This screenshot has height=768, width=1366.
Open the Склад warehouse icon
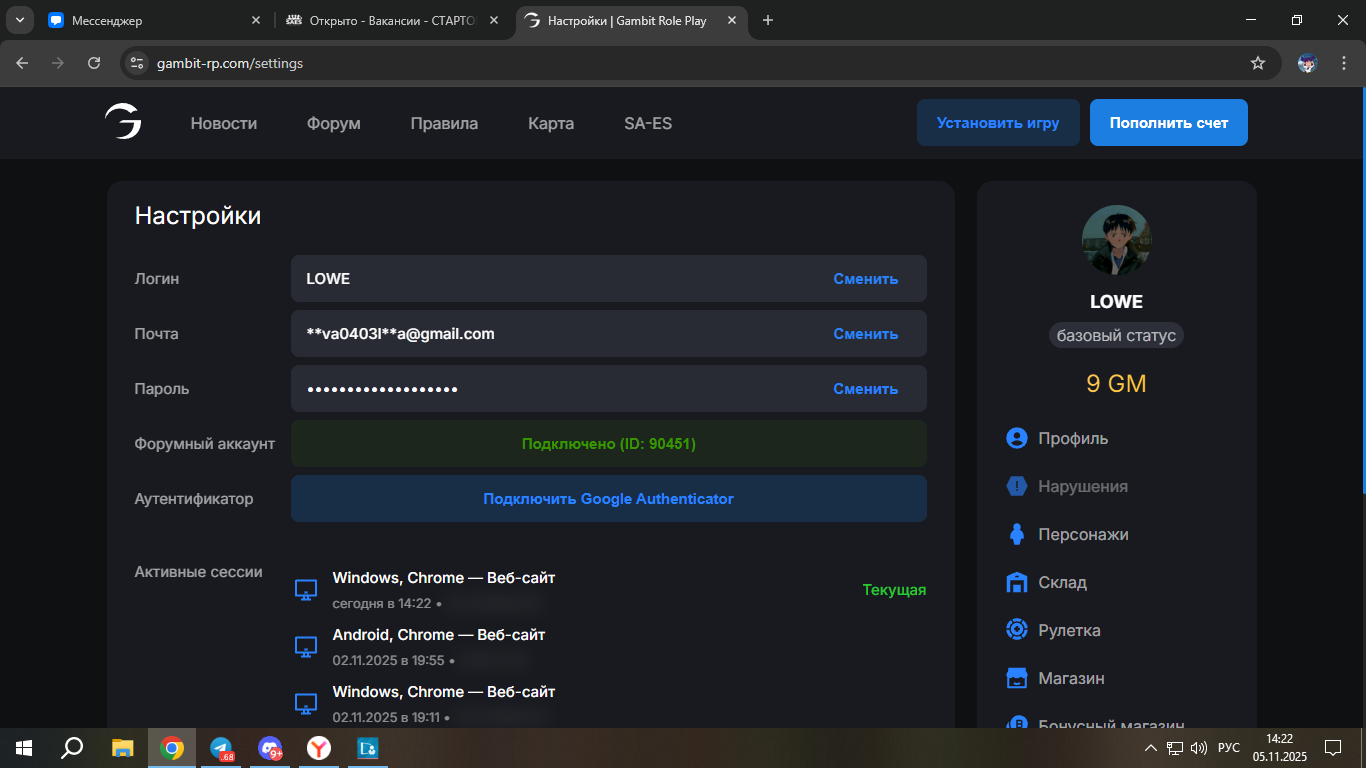tap(1017, 582)
